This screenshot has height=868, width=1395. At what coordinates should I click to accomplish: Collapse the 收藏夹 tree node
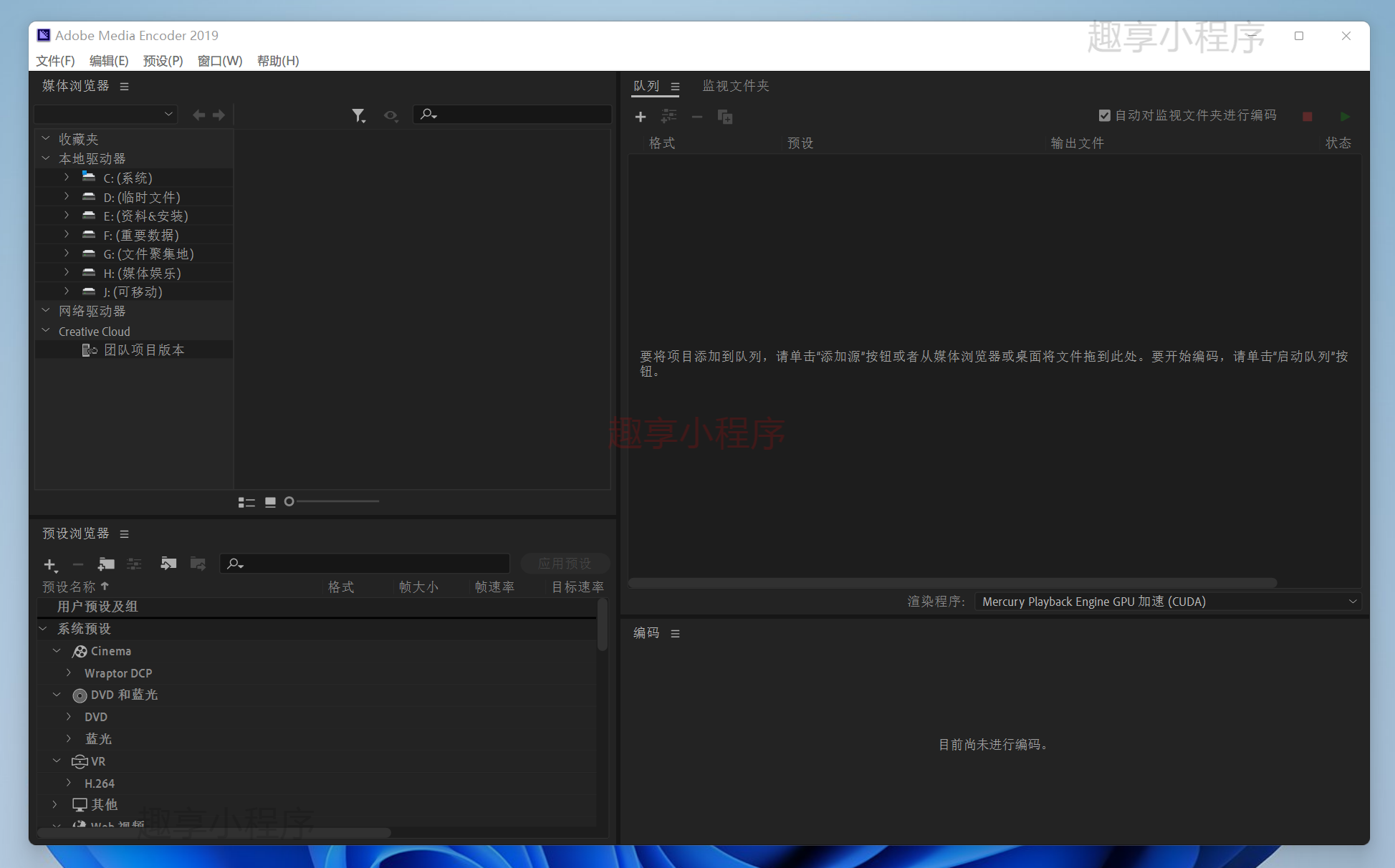click(x=46, y=138)
